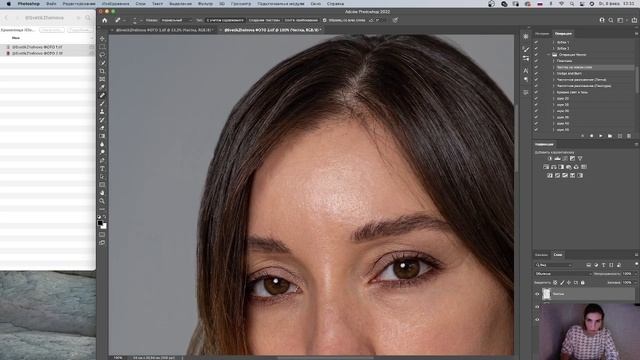Select Dodge and Burn action
Image resolution: width=640 pixels, height=360 pixels.
[569, 73]
